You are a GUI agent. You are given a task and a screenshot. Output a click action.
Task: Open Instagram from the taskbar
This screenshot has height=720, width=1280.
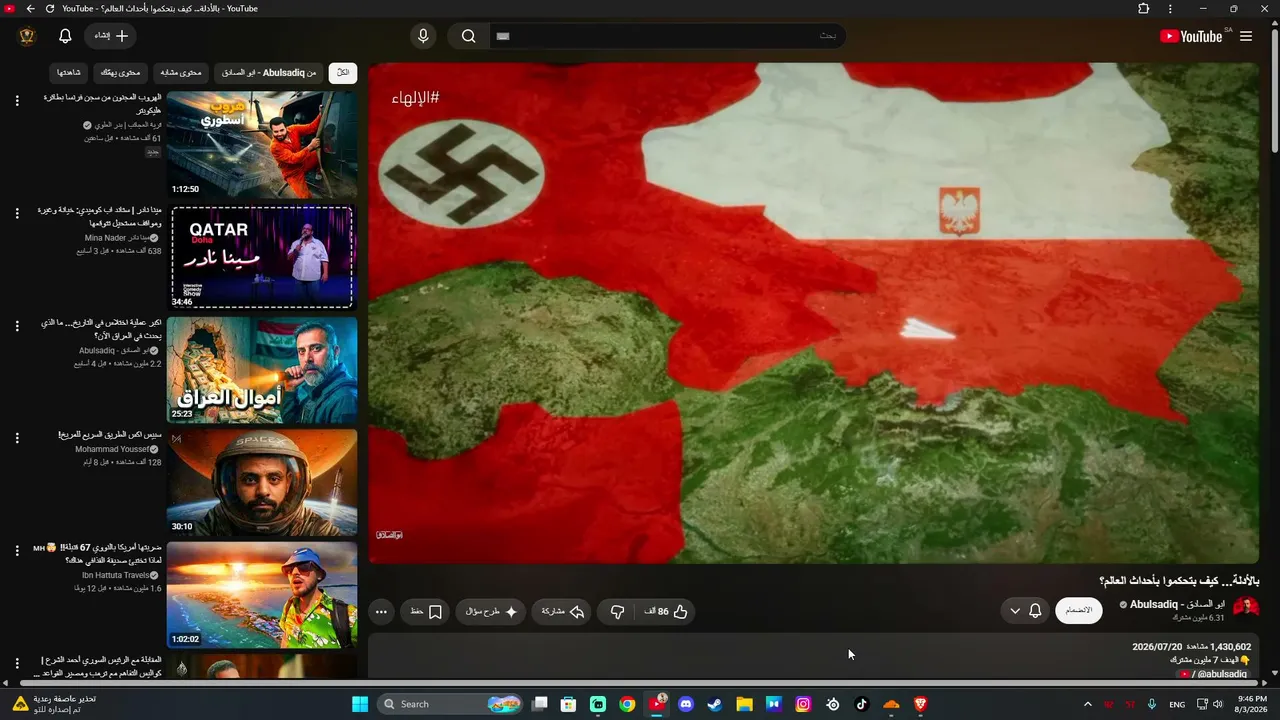tap(803, 704)
